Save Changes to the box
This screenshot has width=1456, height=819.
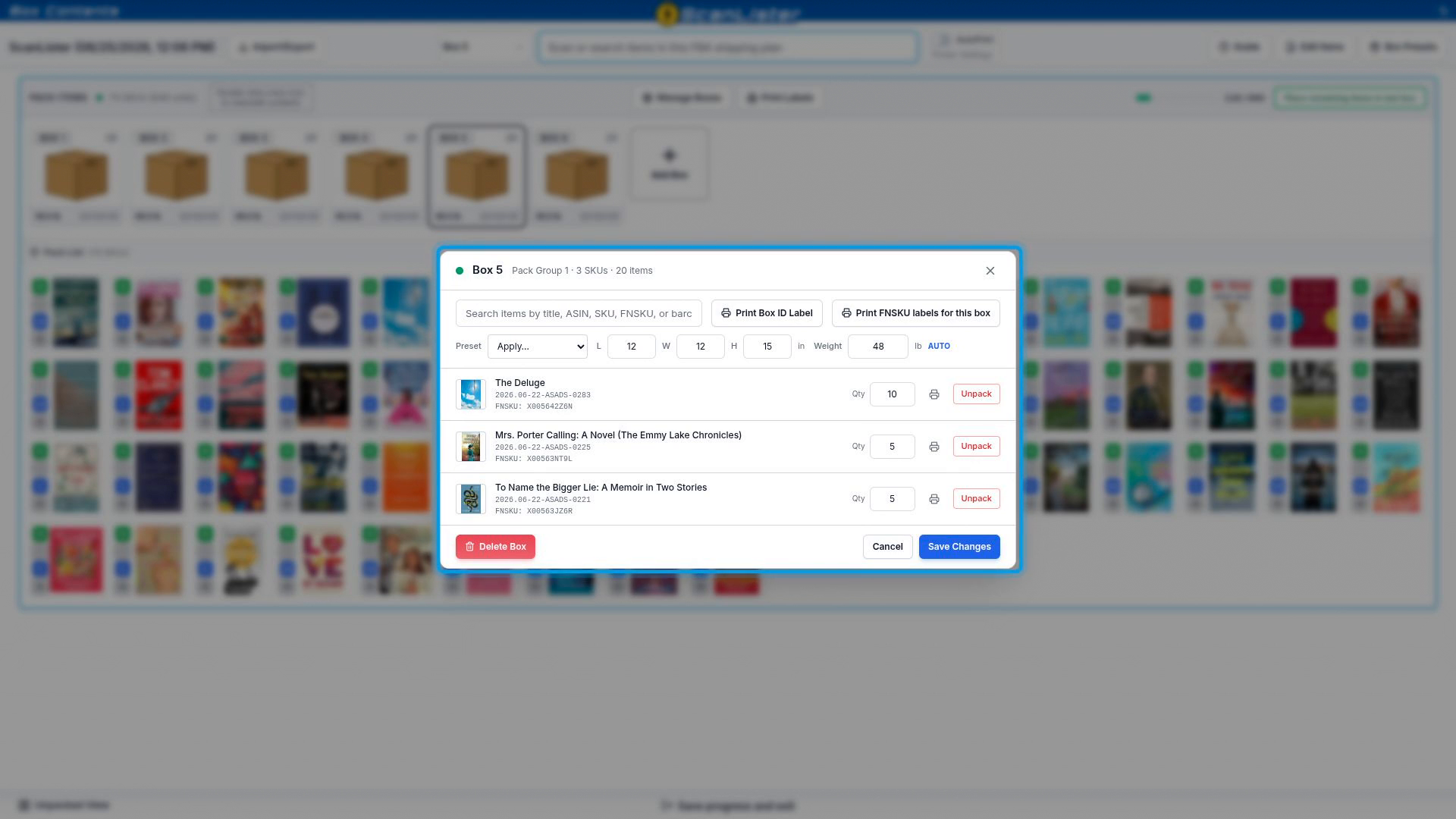click(959, 547)
